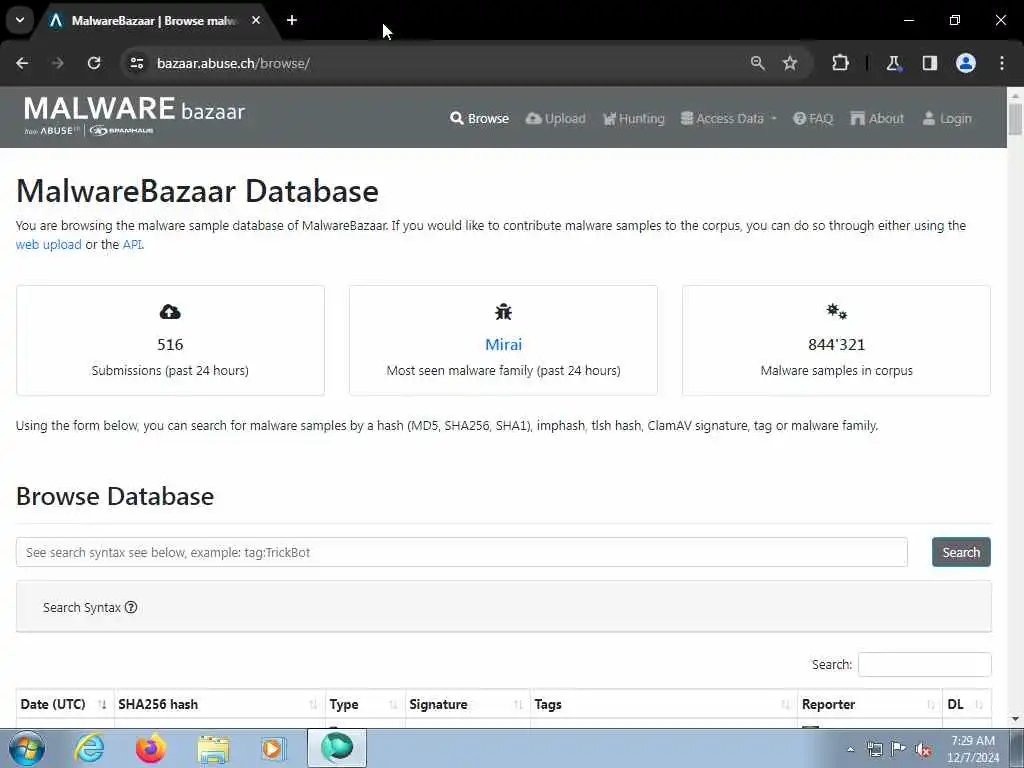Open the Hunting menu item

[633, 118]
